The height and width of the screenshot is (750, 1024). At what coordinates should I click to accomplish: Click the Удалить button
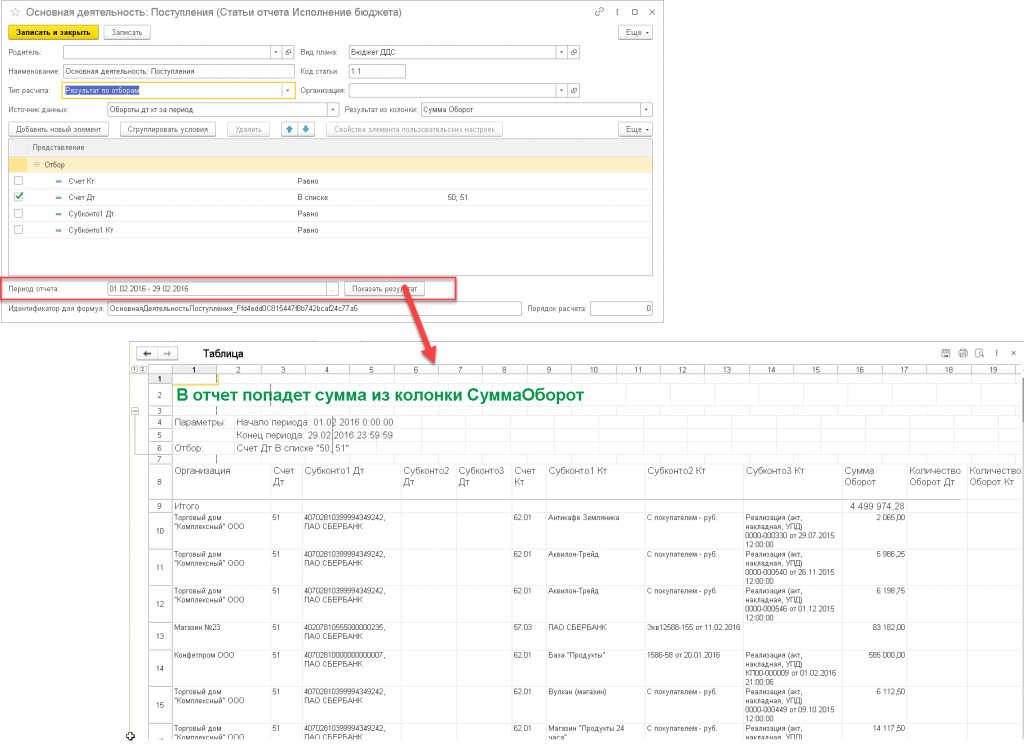point(248,129)
